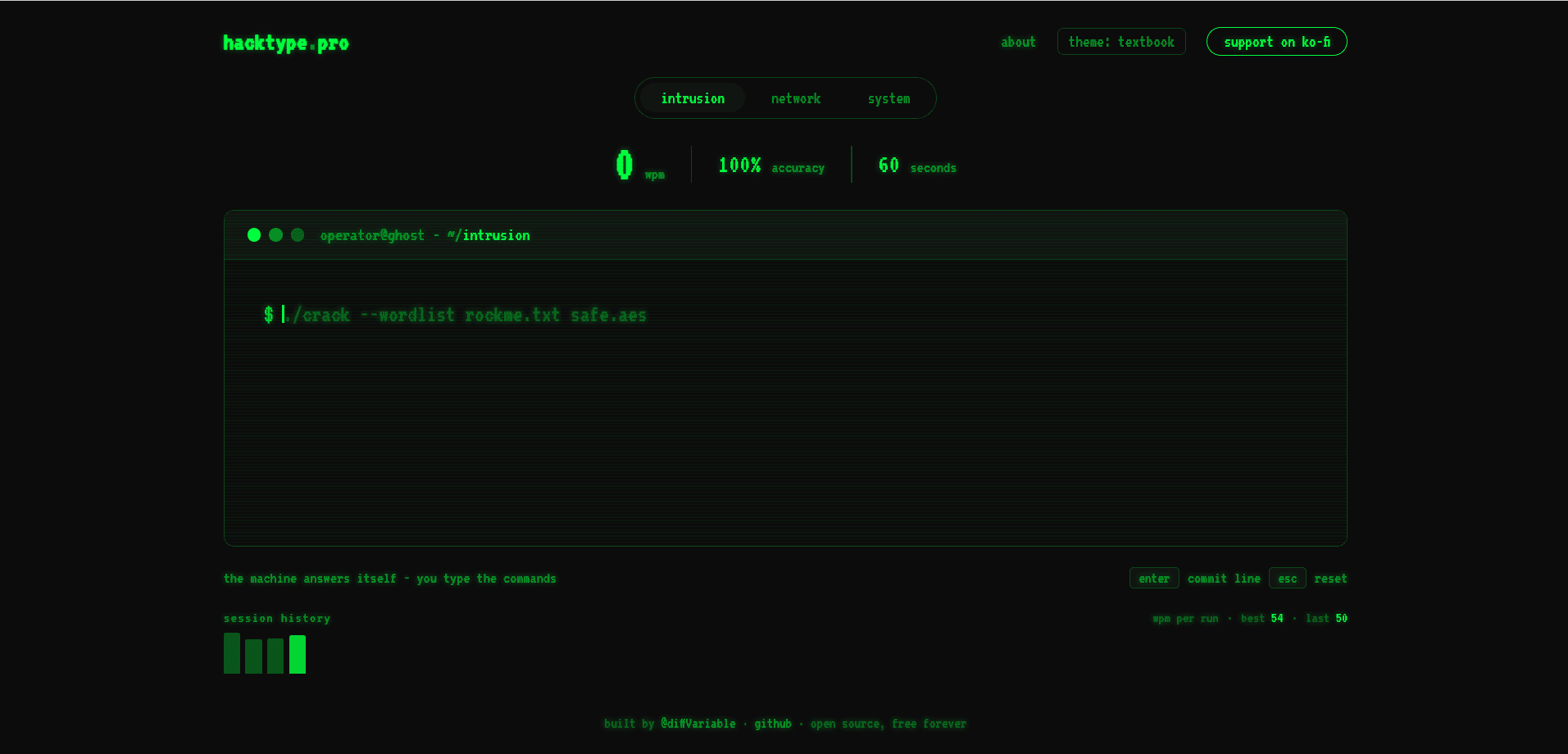This screenshot has height=754, width=1568.
Task: Click the open source, free forever text
Action: (889, 724)
